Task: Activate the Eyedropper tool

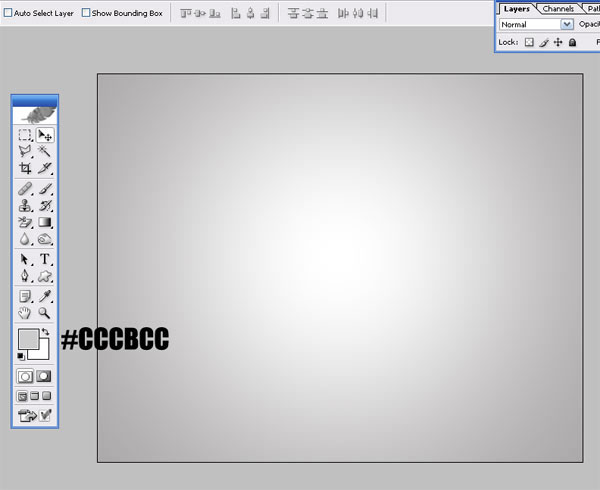Action: (x=45, y=296)
